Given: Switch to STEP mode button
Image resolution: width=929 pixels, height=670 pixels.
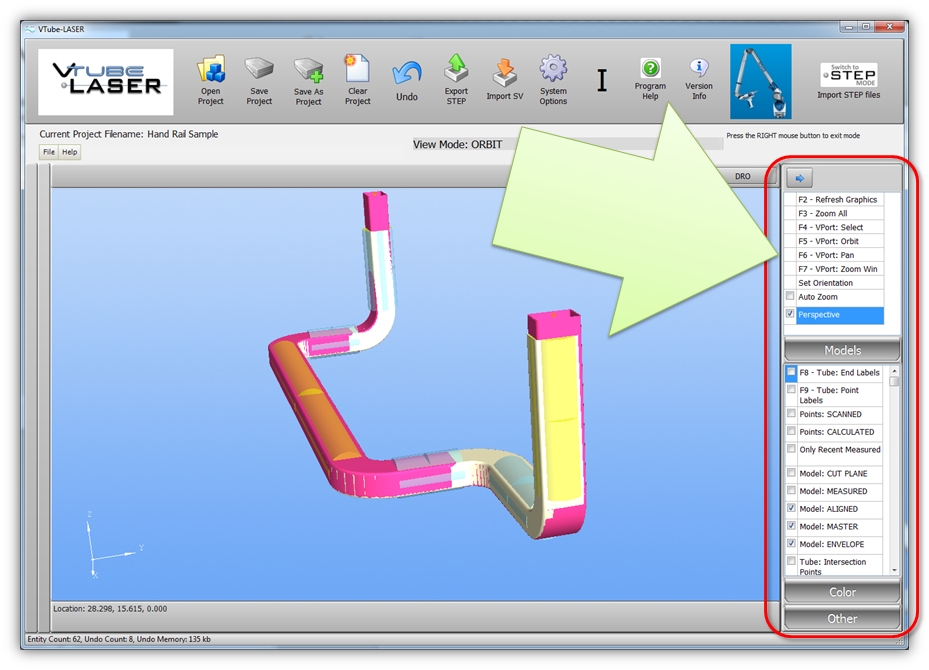Looking at the screenshot, I should point(848,75).
